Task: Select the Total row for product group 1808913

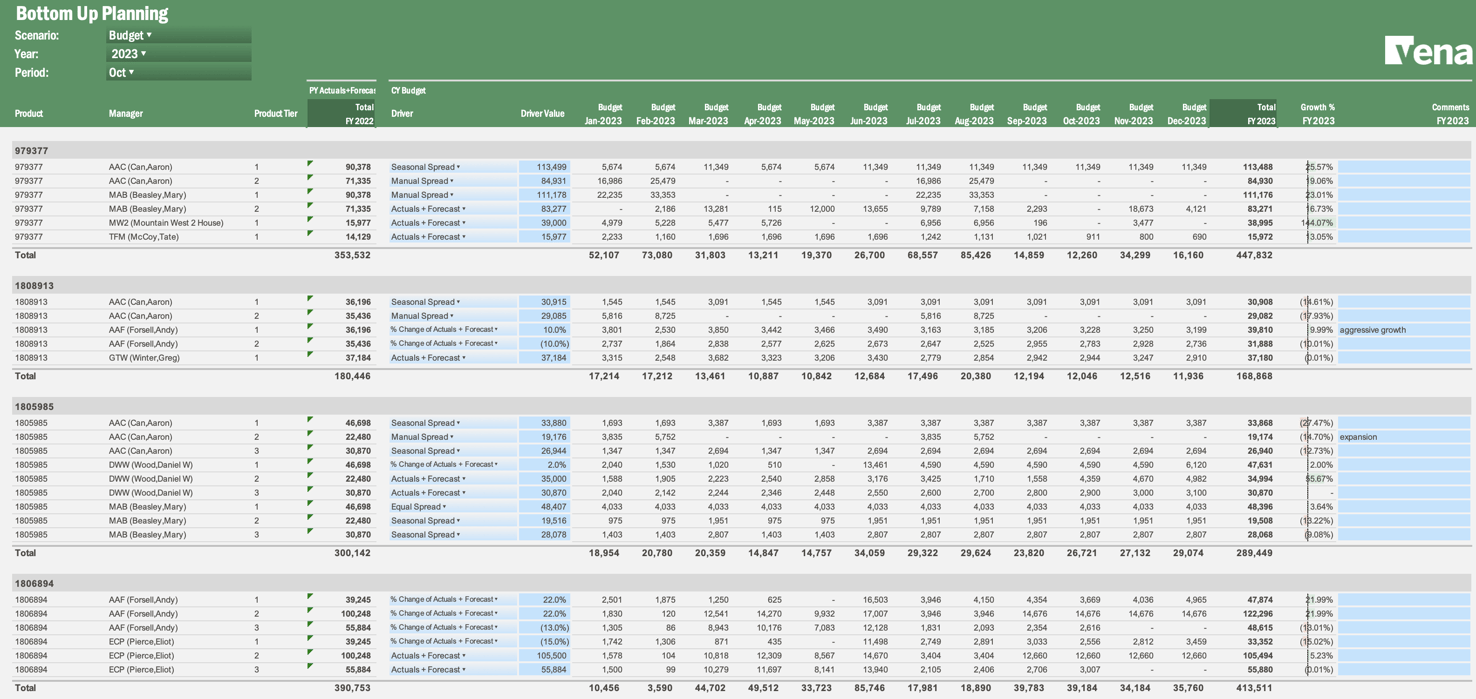Action: [200, 375]
